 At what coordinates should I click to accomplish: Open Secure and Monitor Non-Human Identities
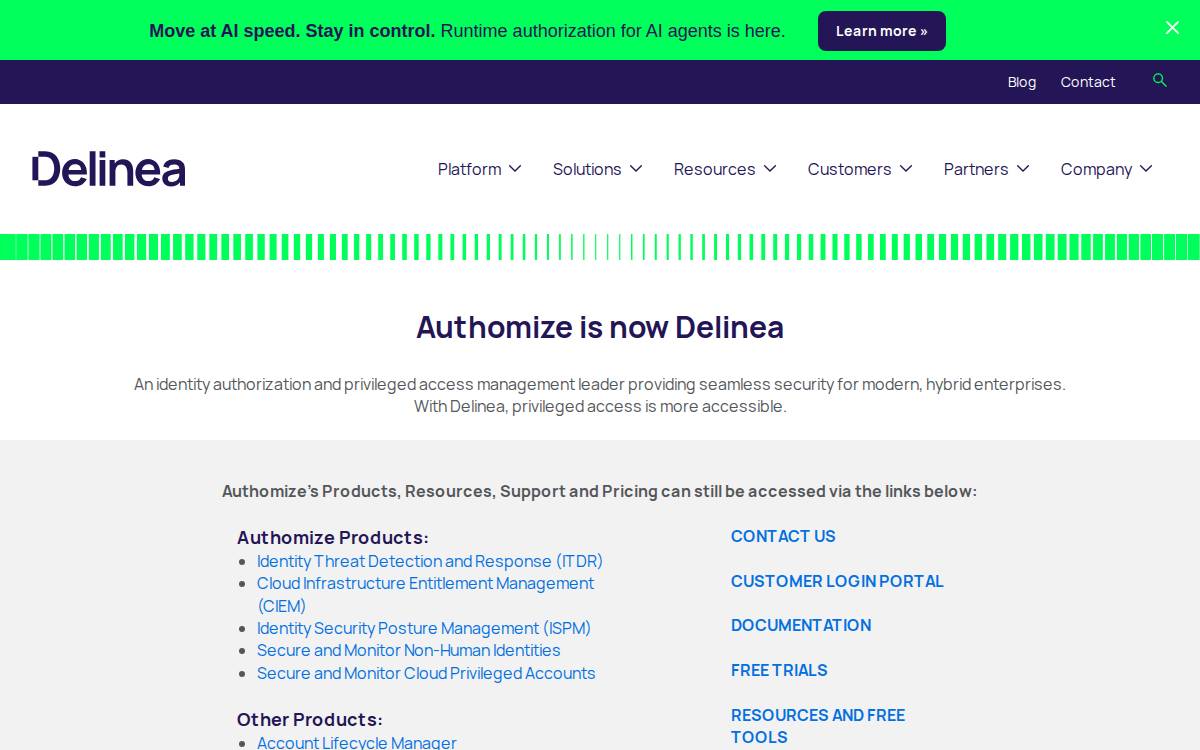point(409,650)
